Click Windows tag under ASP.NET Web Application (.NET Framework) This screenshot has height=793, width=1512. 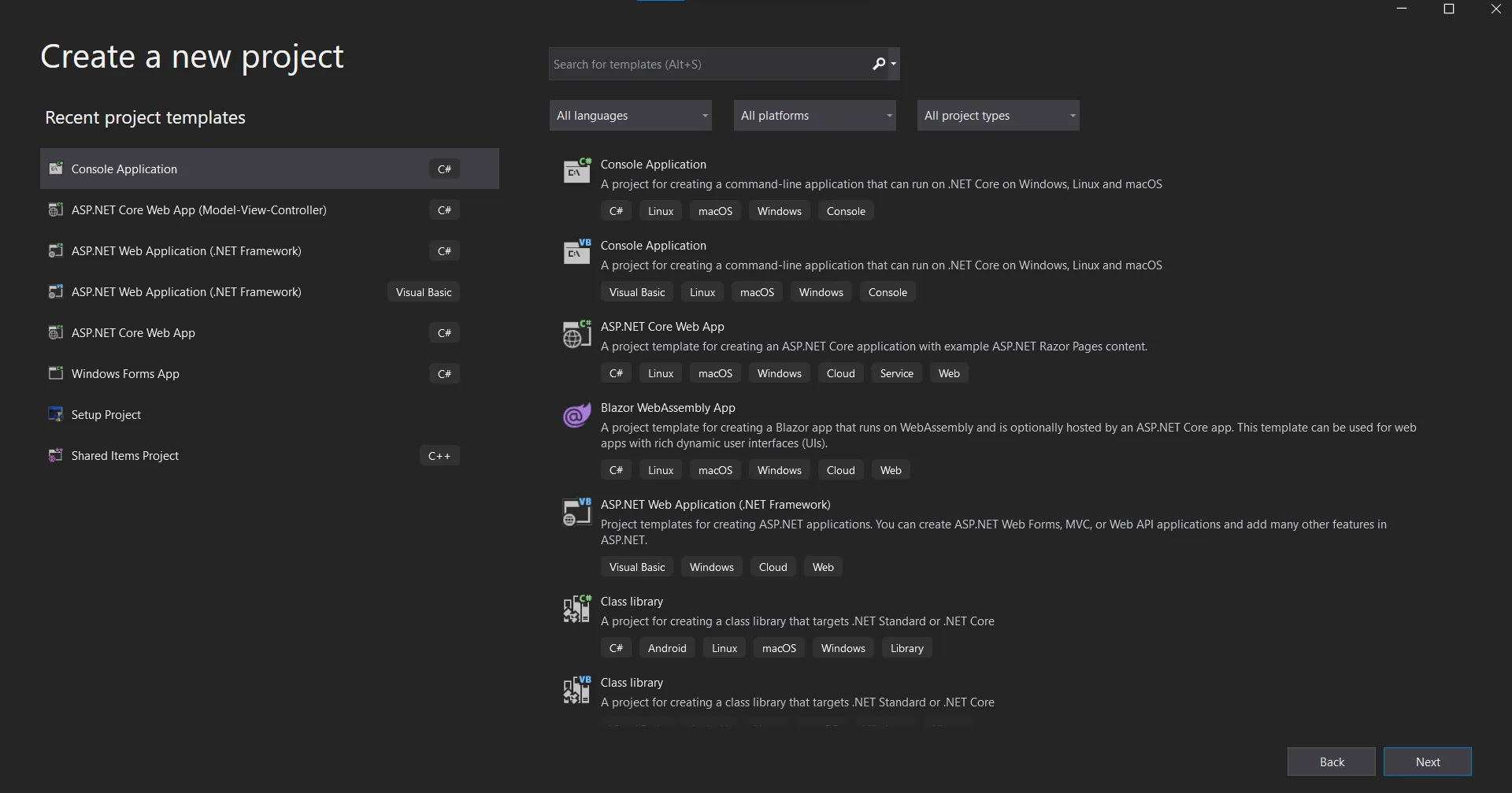(x=711, y=567)
